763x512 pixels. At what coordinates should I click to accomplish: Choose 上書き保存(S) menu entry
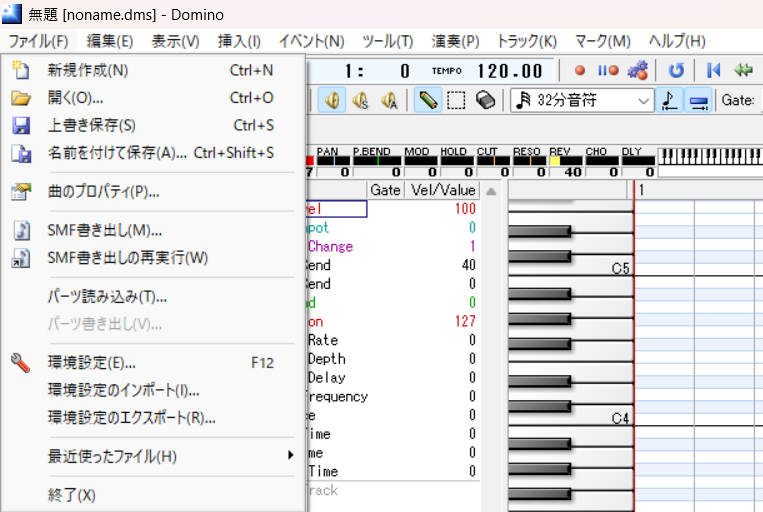[153, 126]
